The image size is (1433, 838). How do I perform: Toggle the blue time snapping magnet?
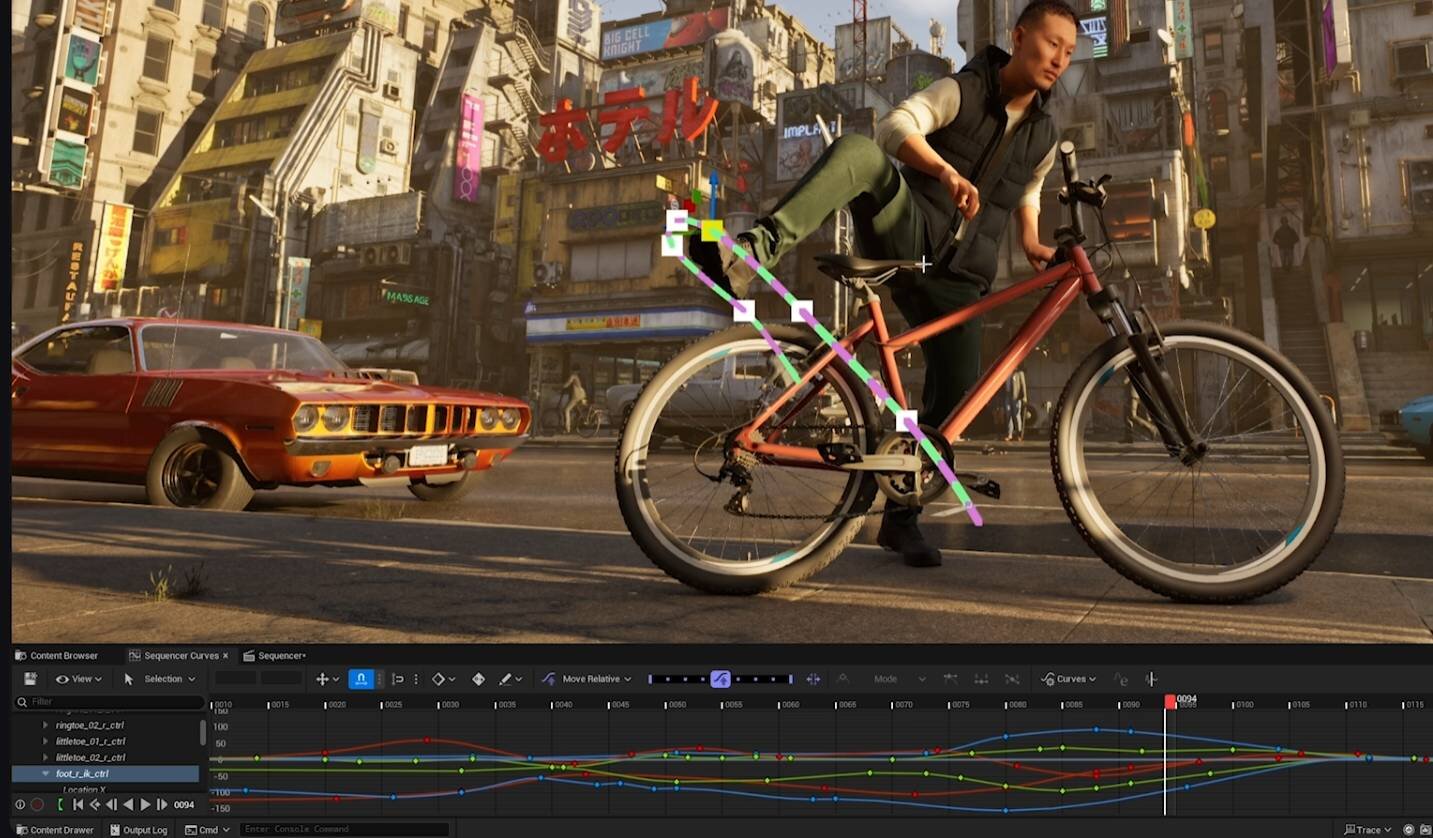[361, 679]
